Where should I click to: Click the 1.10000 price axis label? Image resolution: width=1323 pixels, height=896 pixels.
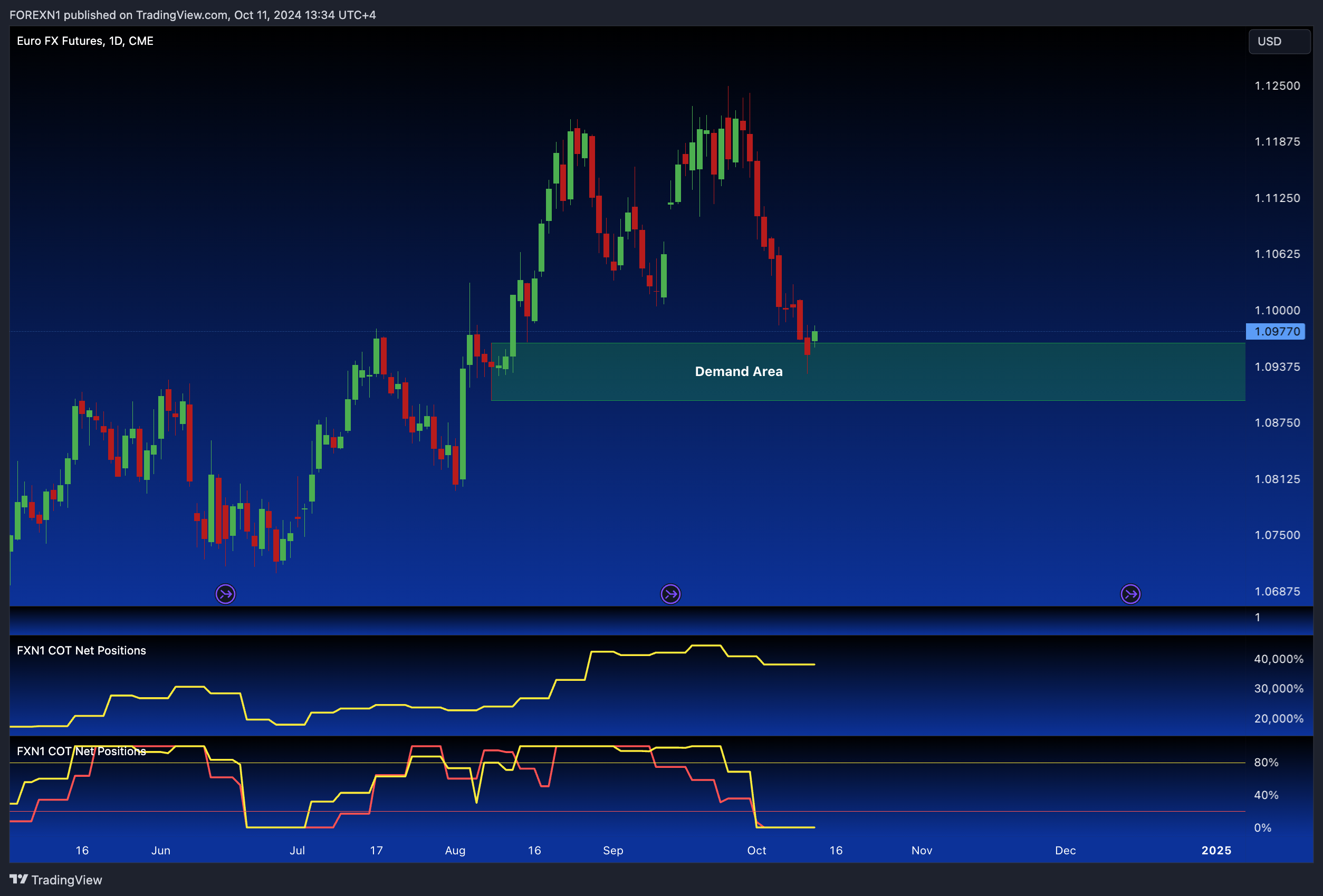[x=1278, y=310]
